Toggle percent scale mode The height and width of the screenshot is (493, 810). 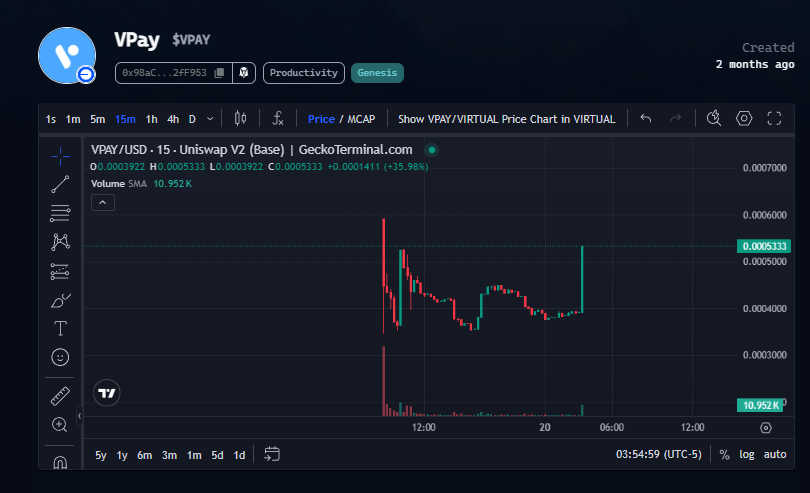pos(724,454)
